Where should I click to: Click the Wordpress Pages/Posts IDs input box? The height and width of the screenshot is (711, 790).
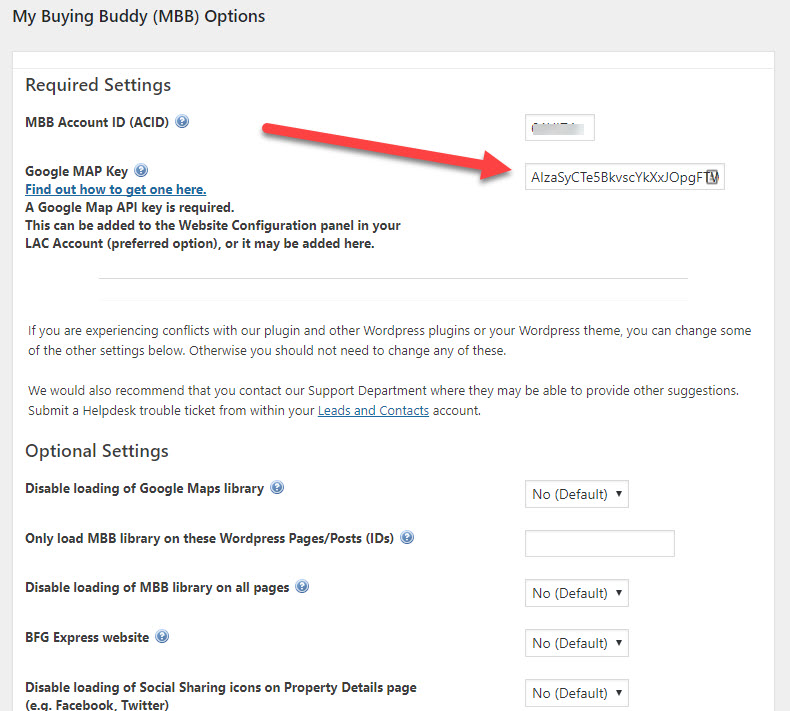click(599, 543)
